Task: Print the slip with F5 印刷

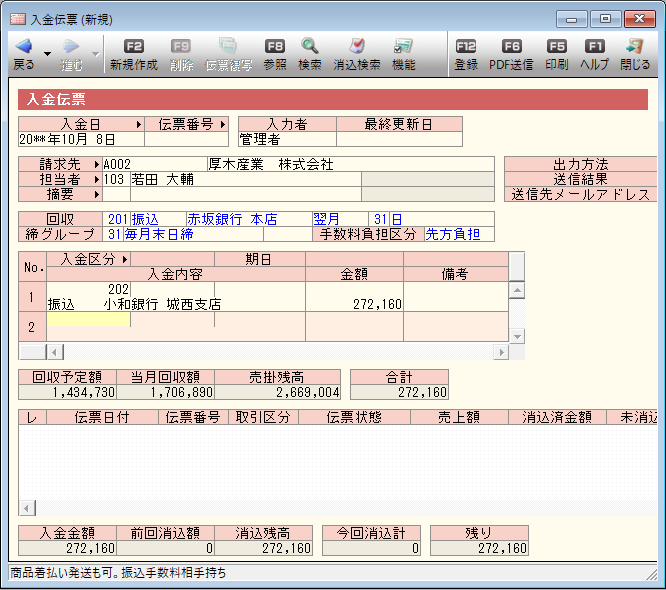Action: (557, 47)
